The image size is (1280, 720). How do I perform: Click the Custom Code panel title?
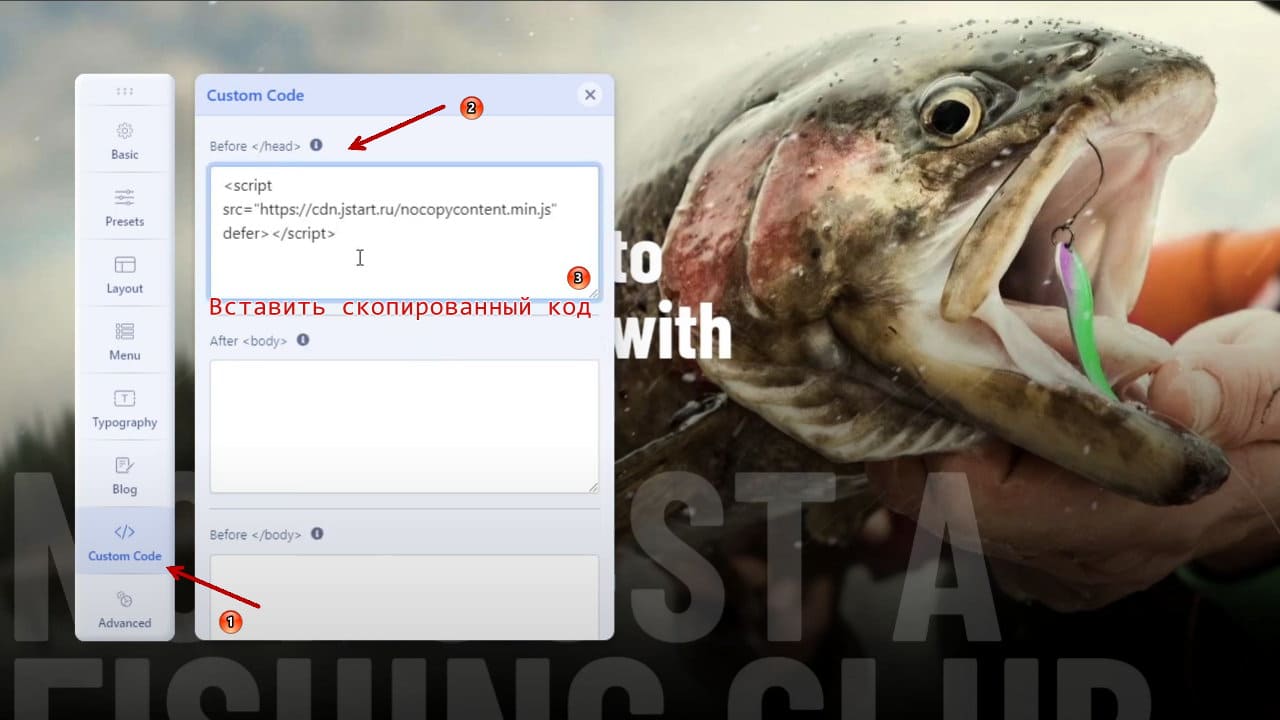point(255,95)
